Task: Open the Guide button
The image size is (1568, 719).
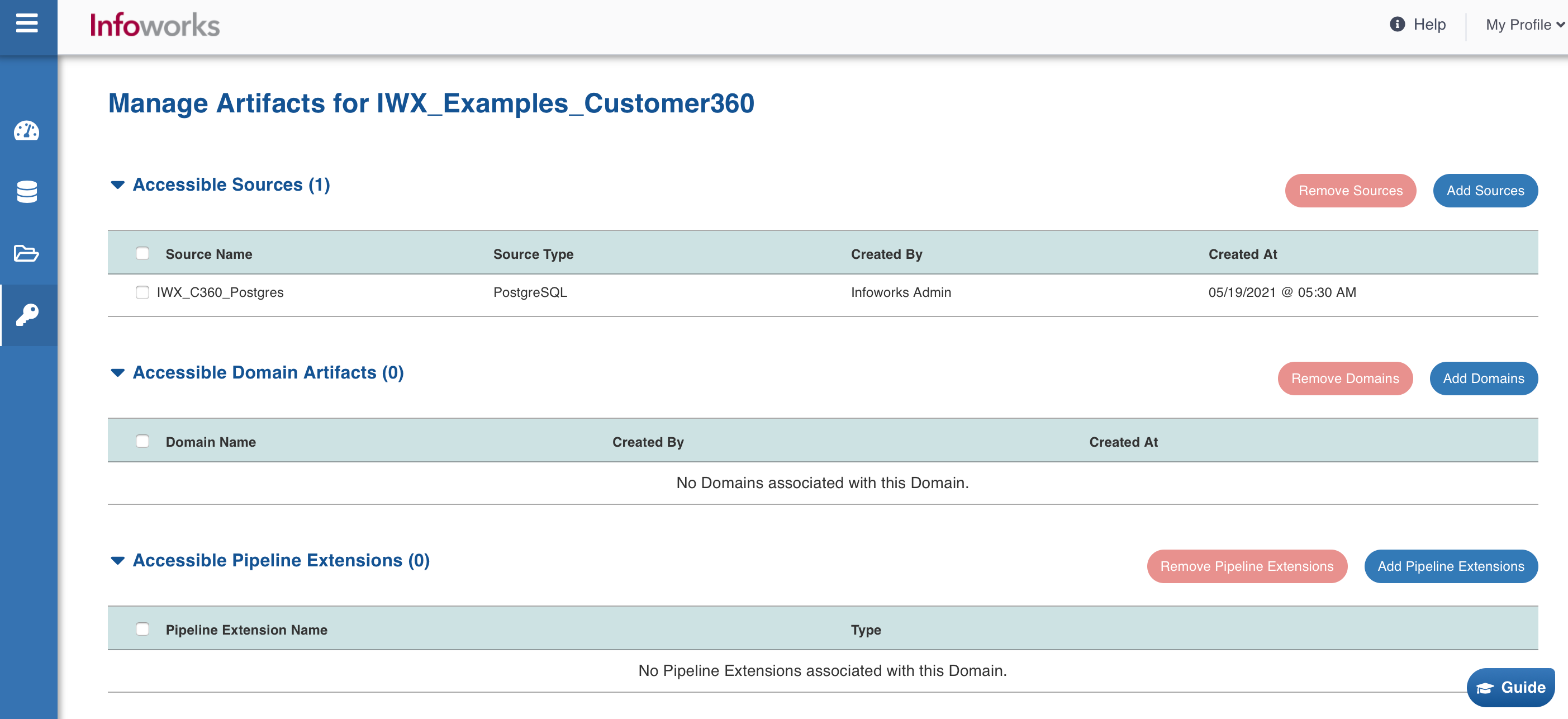Action: [1510, 687]
